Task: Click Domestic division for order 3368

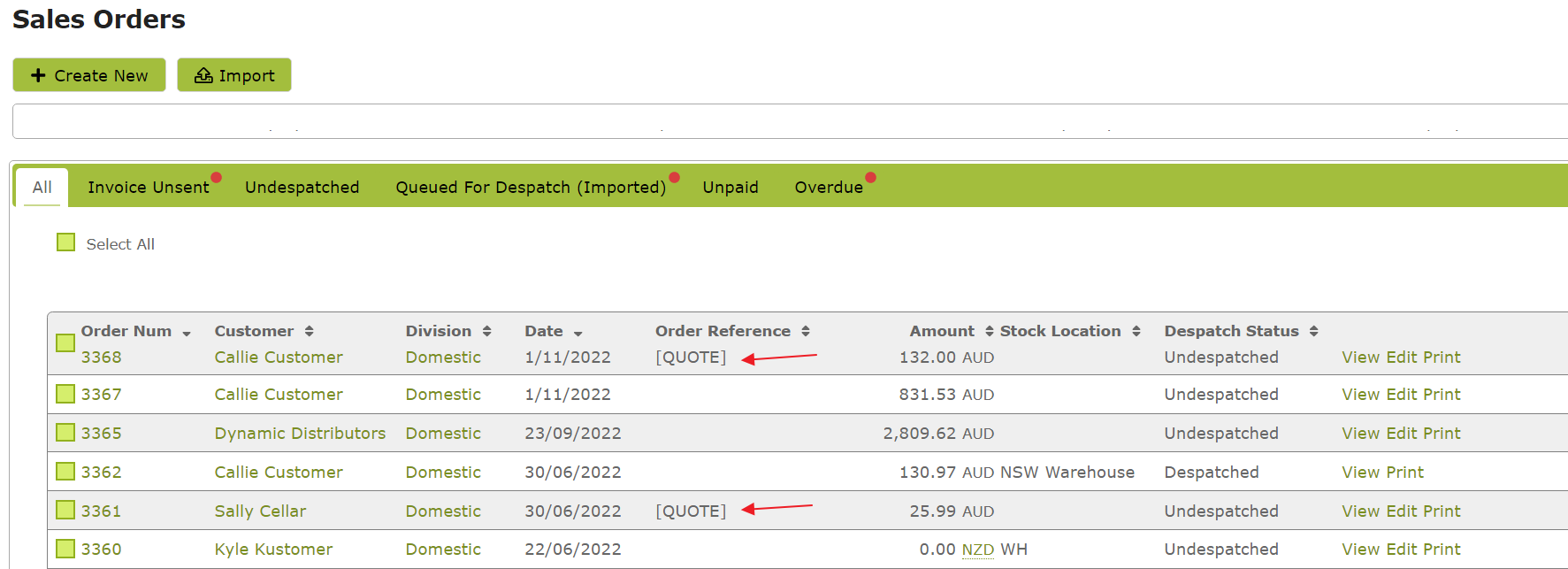Action: click(443, 357)
